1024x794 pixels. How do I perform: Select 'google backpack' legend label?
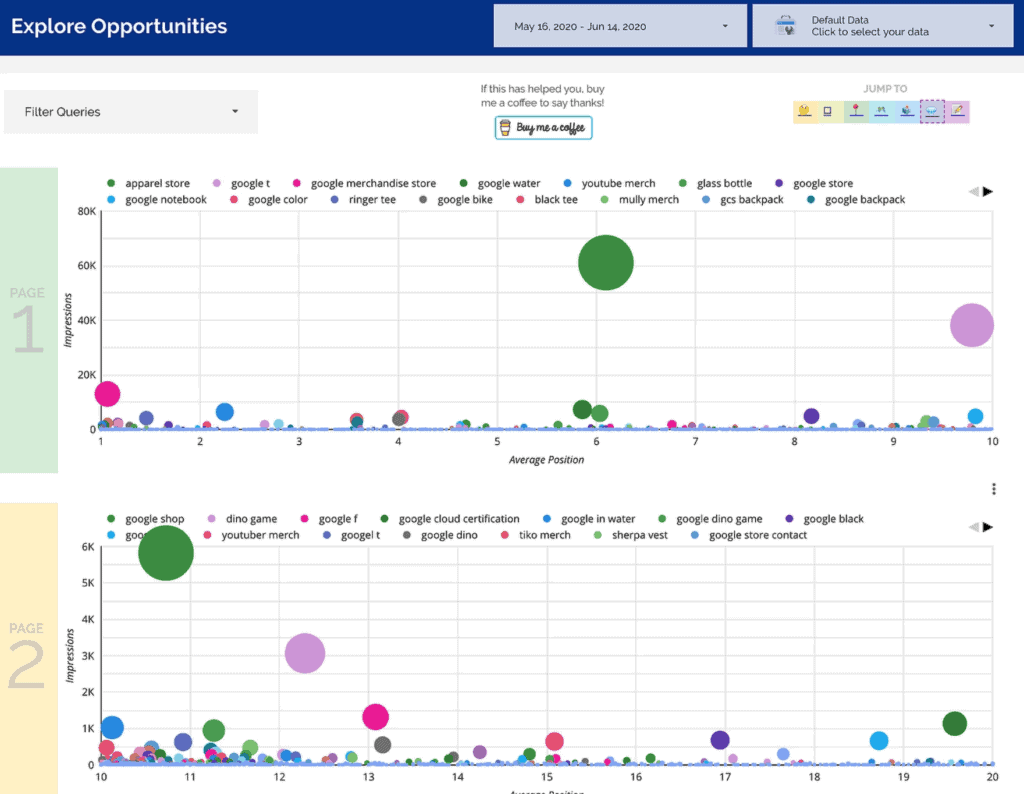[865, 200]
